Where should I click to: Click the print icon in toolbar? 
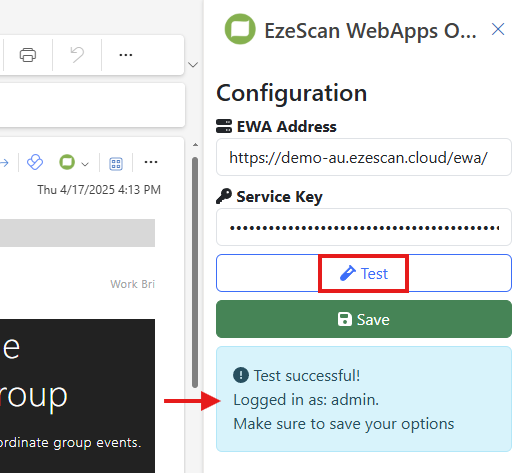28,55
